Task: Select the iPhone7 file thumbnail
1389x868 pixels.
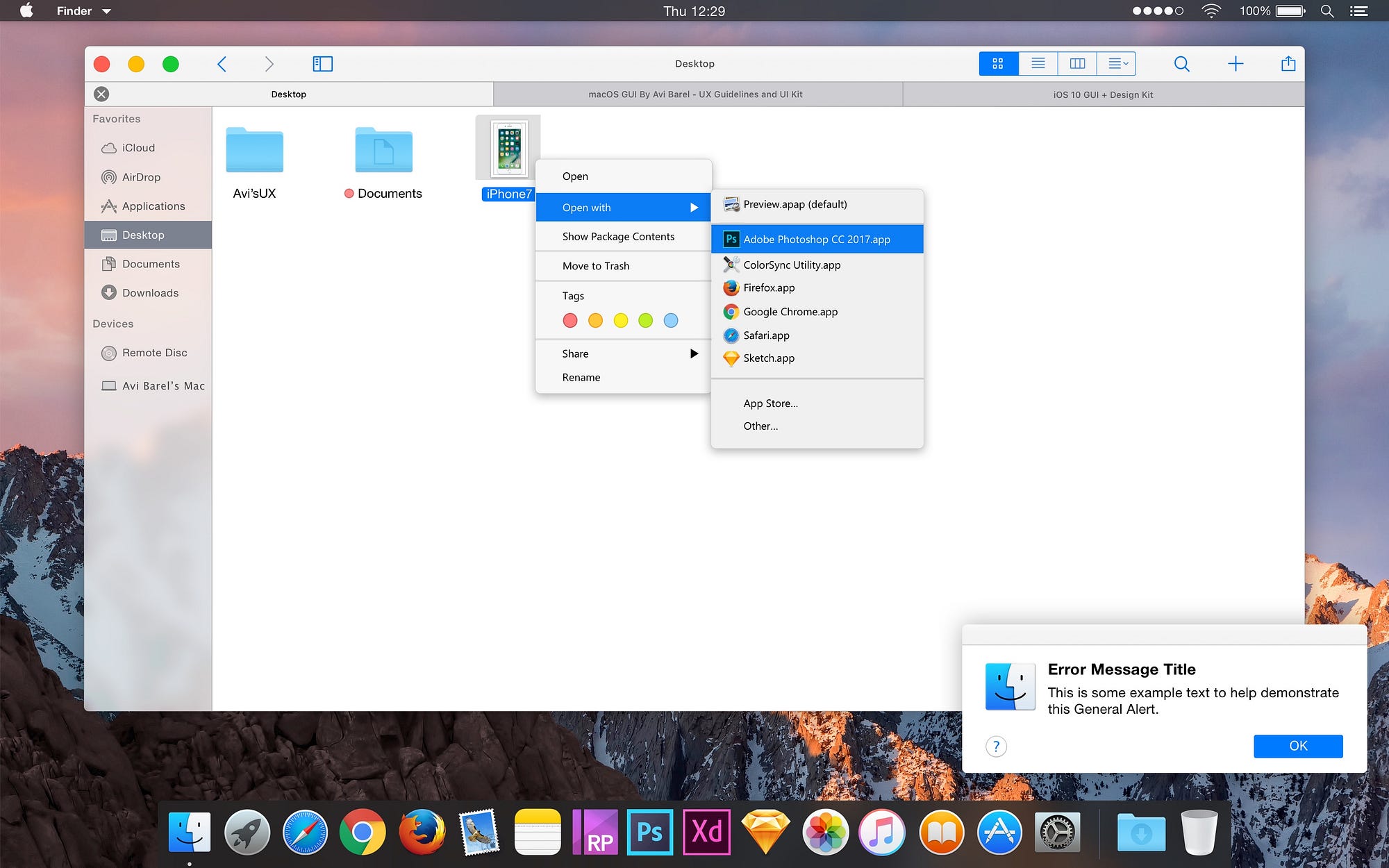Action: [x=508, y=149]
